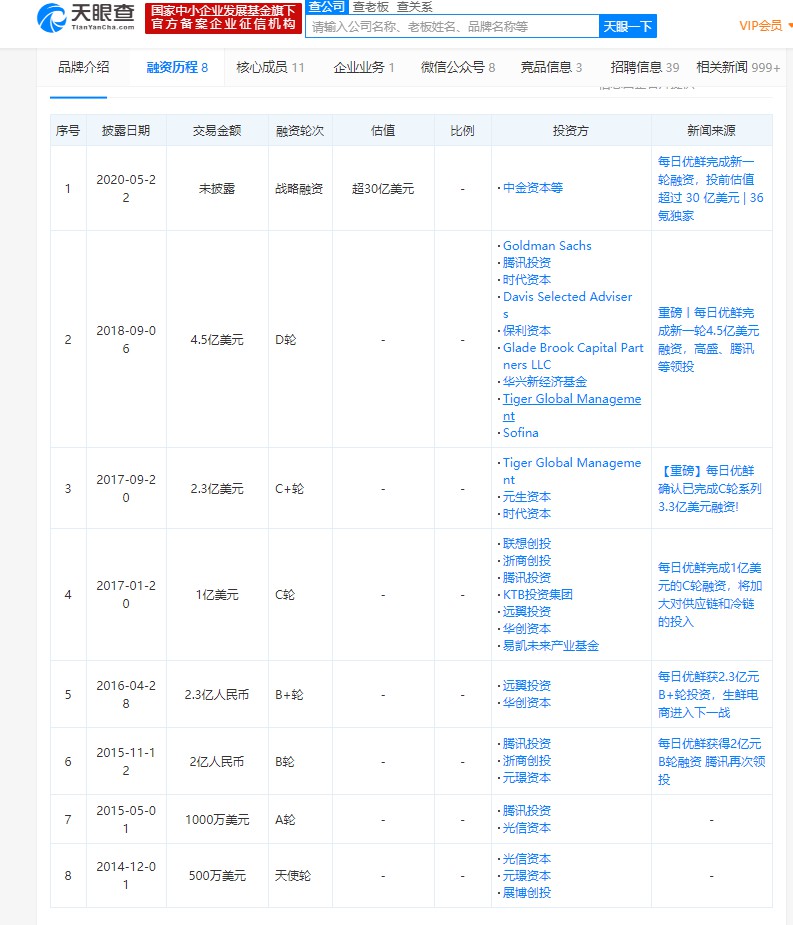This screenshot has width=793, height=925.
Task: Switch to the 查关系 search tab
Action: tap(414, 6)
